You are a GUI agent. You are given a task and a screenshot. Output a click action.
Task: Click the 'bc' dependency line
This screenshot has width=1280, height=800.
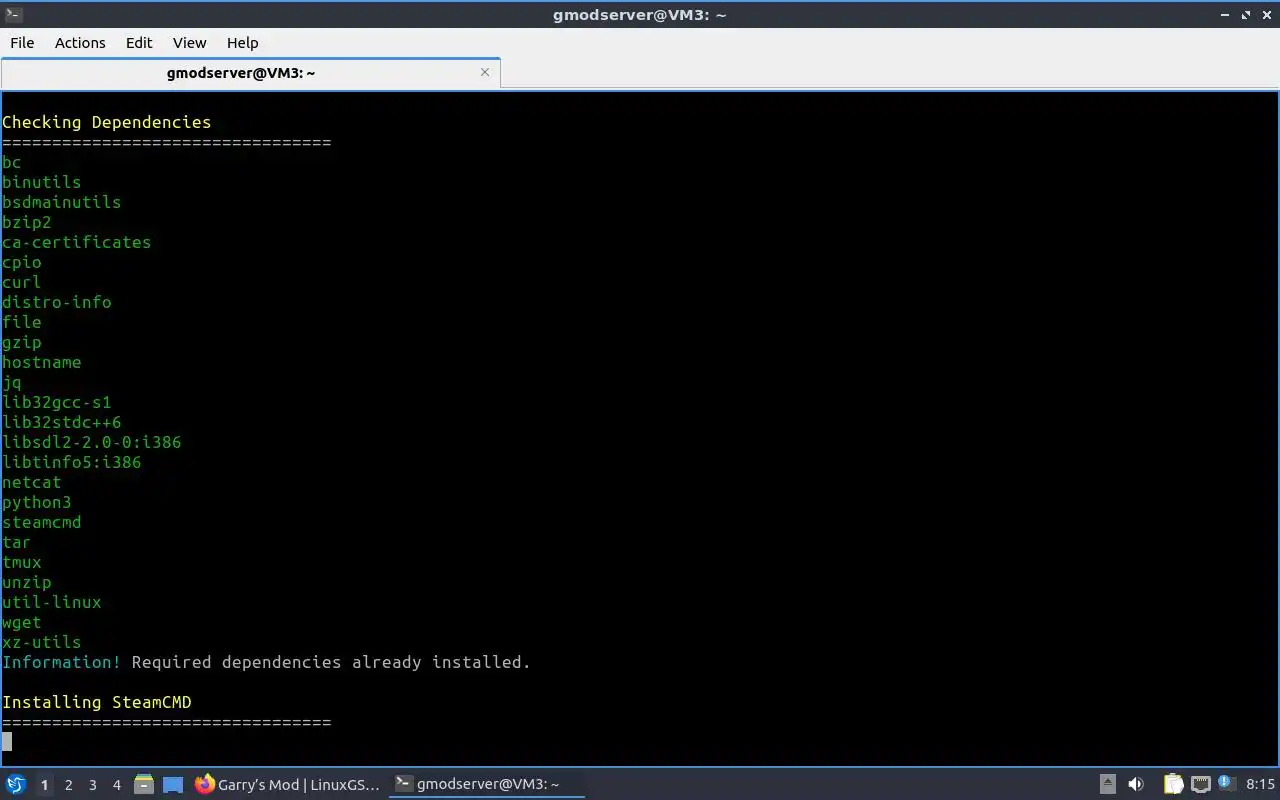11,162
